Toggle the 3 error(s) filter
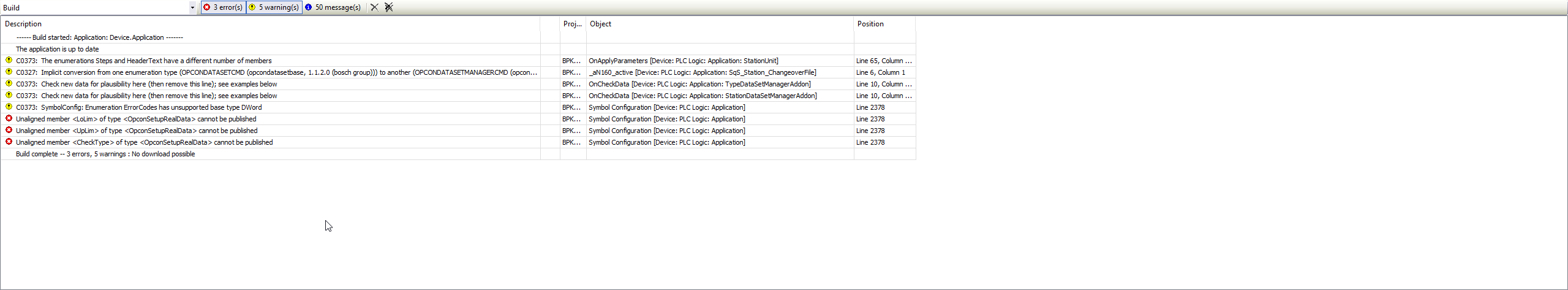This screenshot has height=290, width=1568. [x=224, y=7]
